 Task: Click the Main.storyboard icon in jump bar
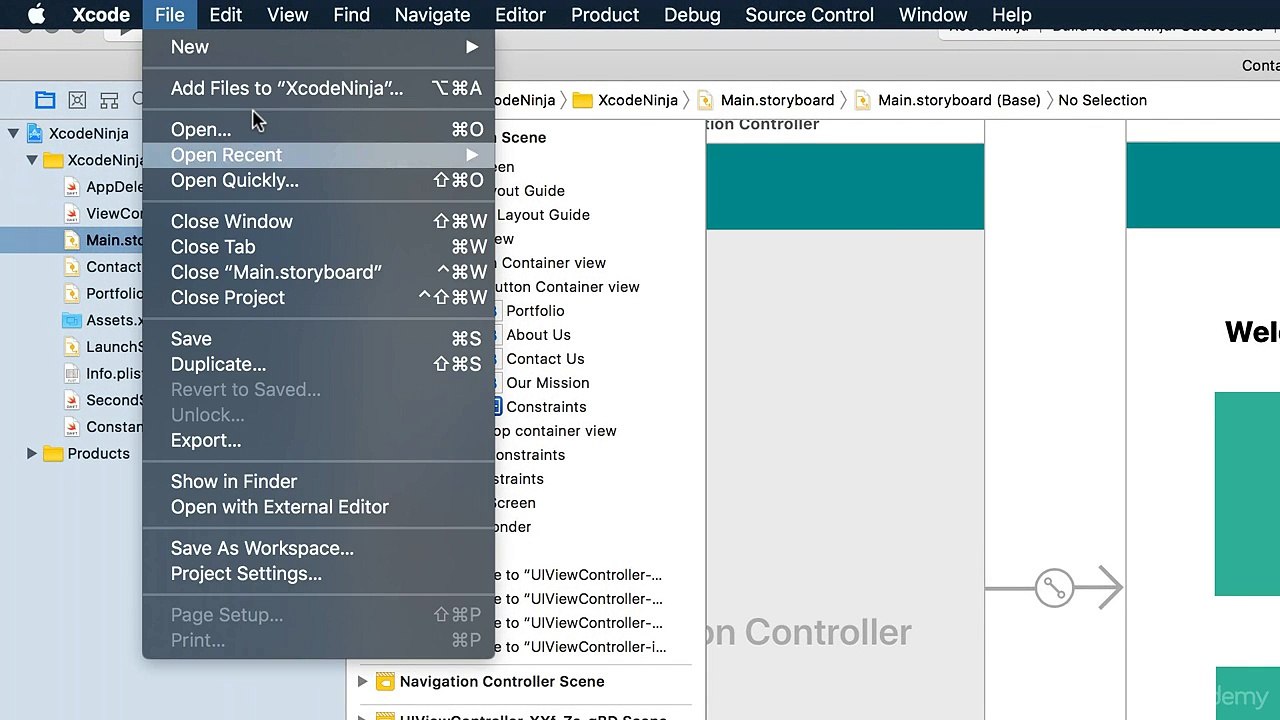[x=705, y=100]
